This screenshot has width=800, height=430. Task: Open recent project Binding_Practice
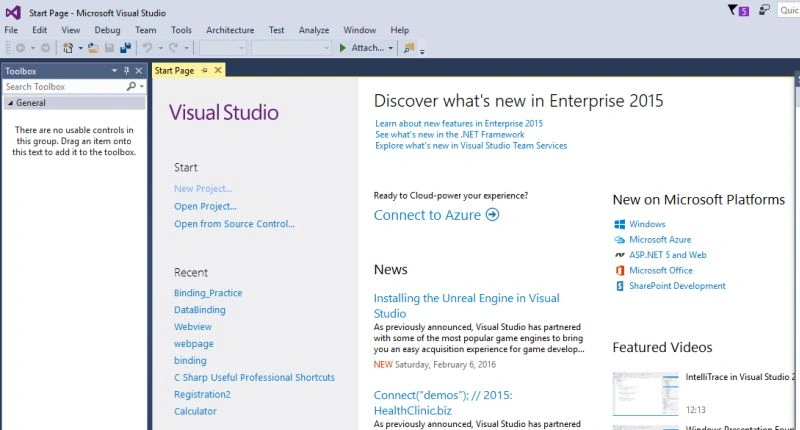point(208,293)
